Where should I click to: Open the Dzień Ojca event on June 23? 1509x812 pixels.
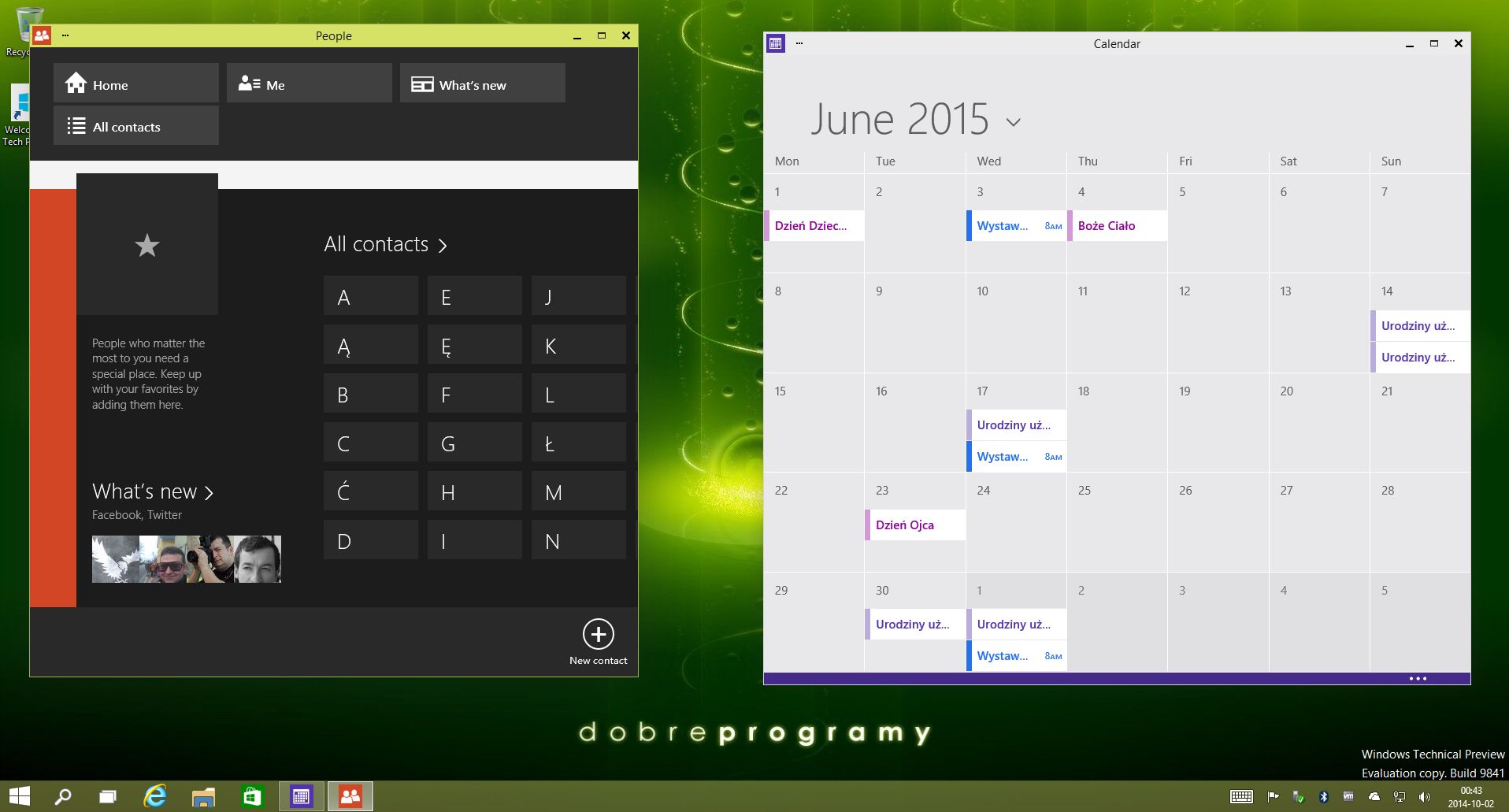coord(915,525)
